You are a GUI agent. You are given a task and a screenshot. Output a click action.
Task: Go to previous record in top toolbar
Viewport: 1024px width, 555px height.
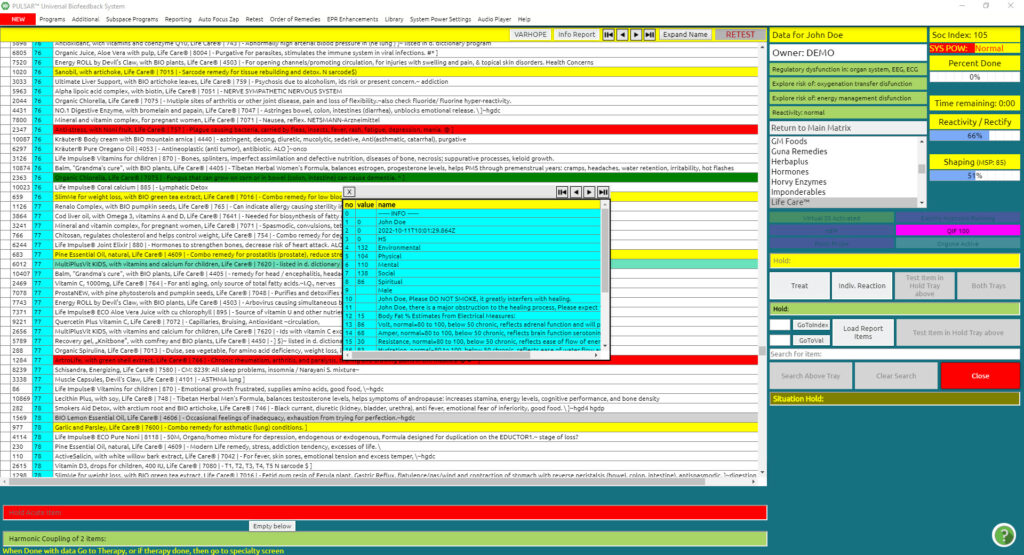(622, 34)
